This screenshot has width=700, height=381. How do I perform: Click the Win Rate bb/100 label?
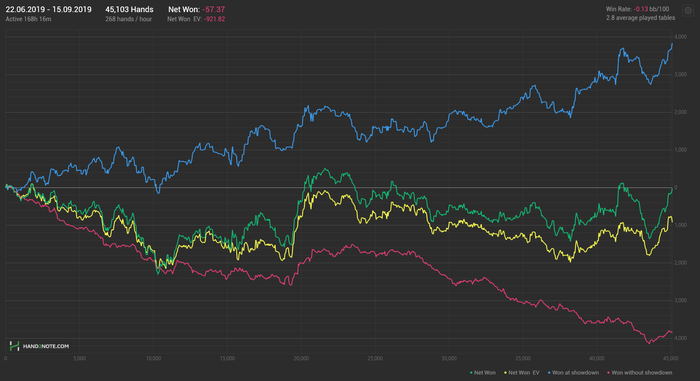coord(638,9)
